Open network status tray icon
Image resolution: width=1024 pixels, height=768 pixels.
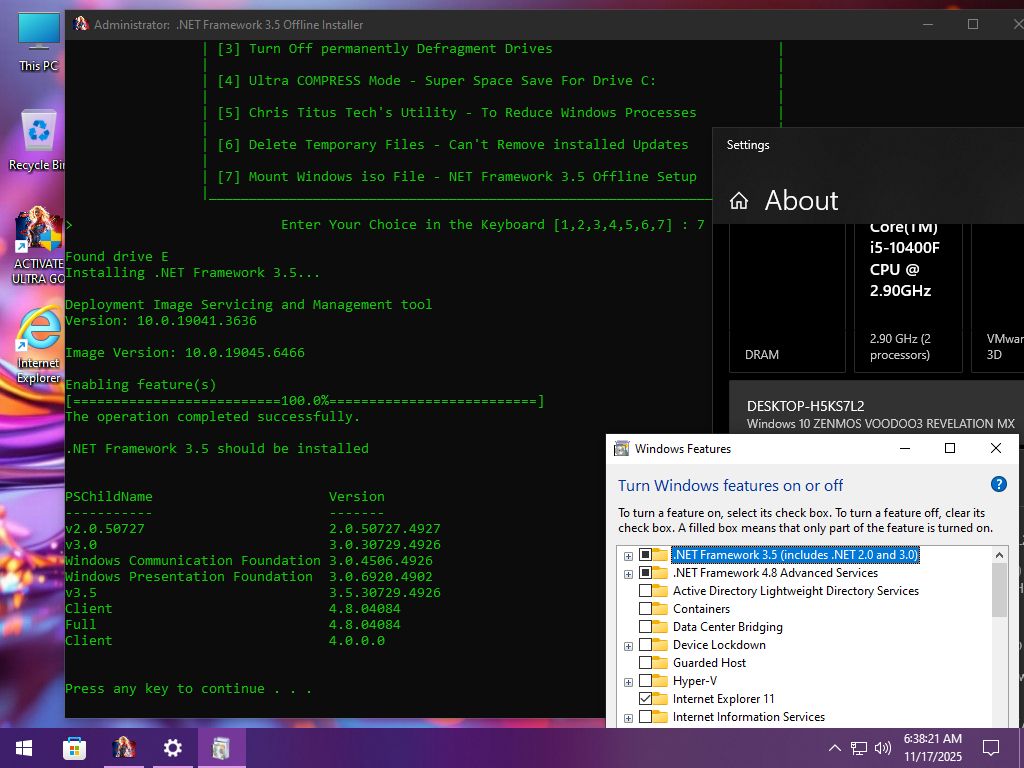point(858,748)
